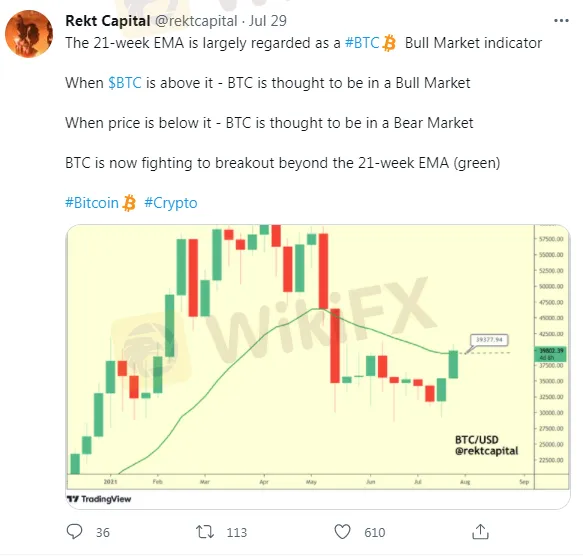Image resolution: width=583 pixels, height=558 pixels.
Task: Click the 39377.94 price label callout
Action: pos(489,340)
